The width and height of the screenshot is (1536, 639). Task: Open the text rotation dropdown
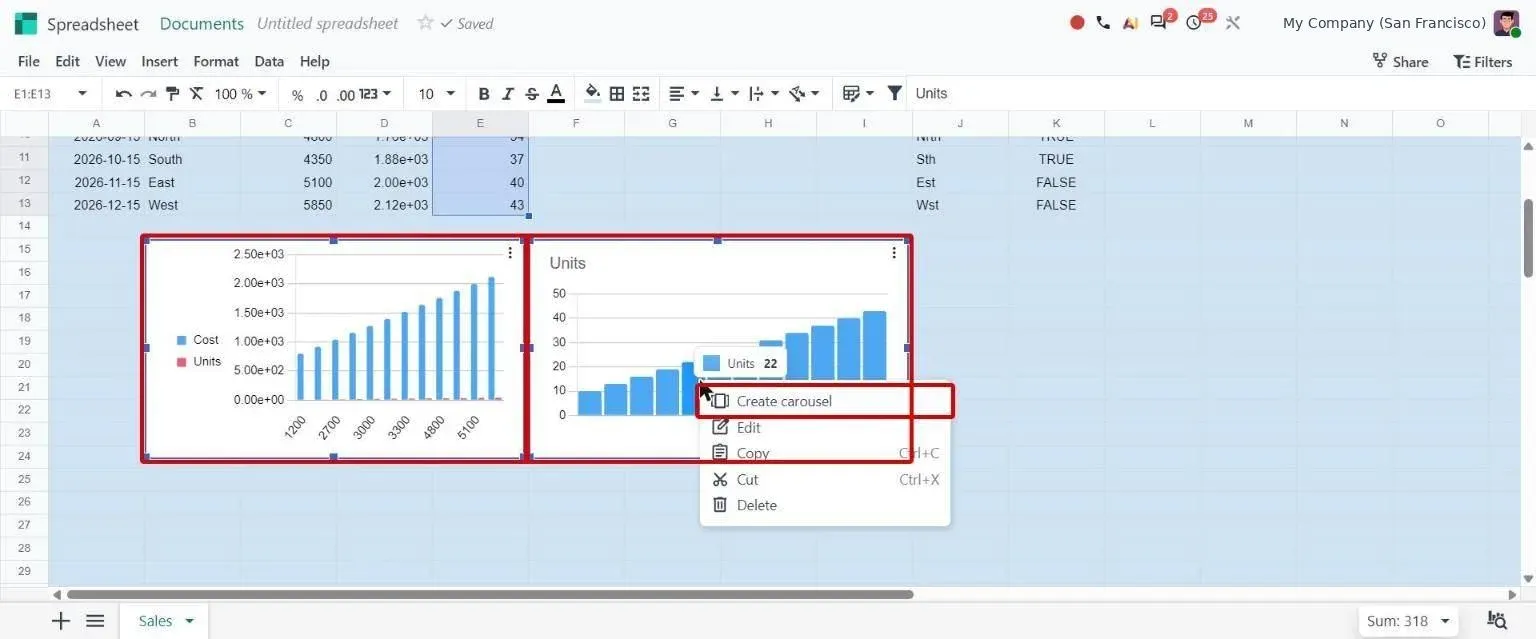[x=804, y=94]
